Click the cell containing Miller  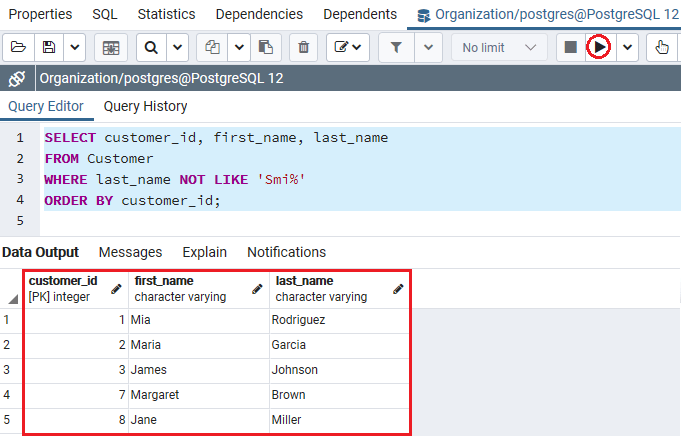coord(340,420)
